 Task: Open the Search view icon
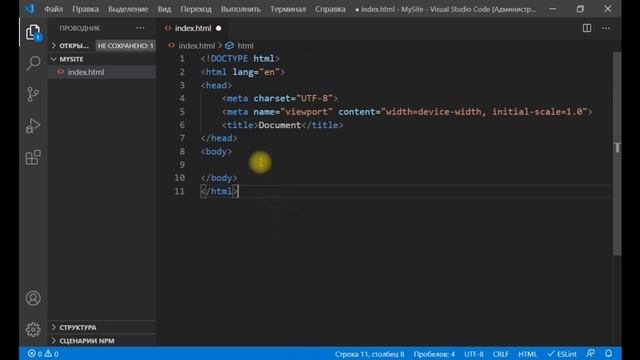[33, 63]
